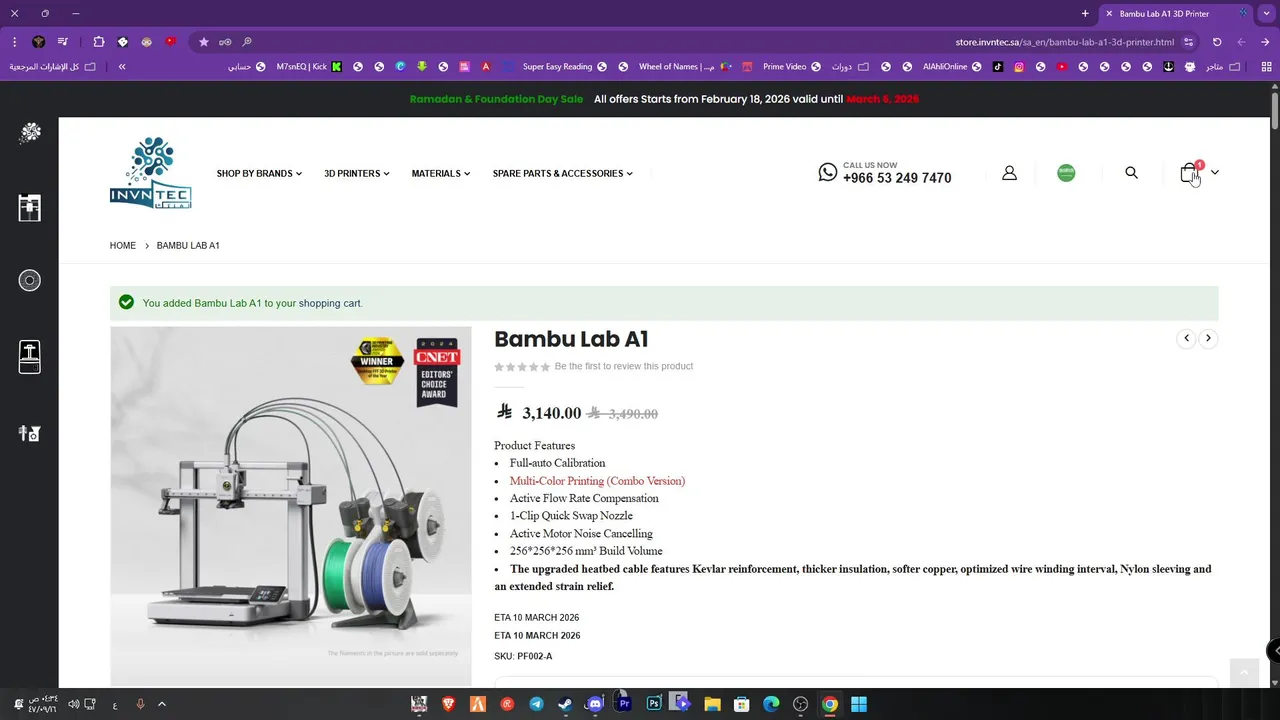Expand the Materials menu
The image size is (1280, 720).
pos(441,173)
